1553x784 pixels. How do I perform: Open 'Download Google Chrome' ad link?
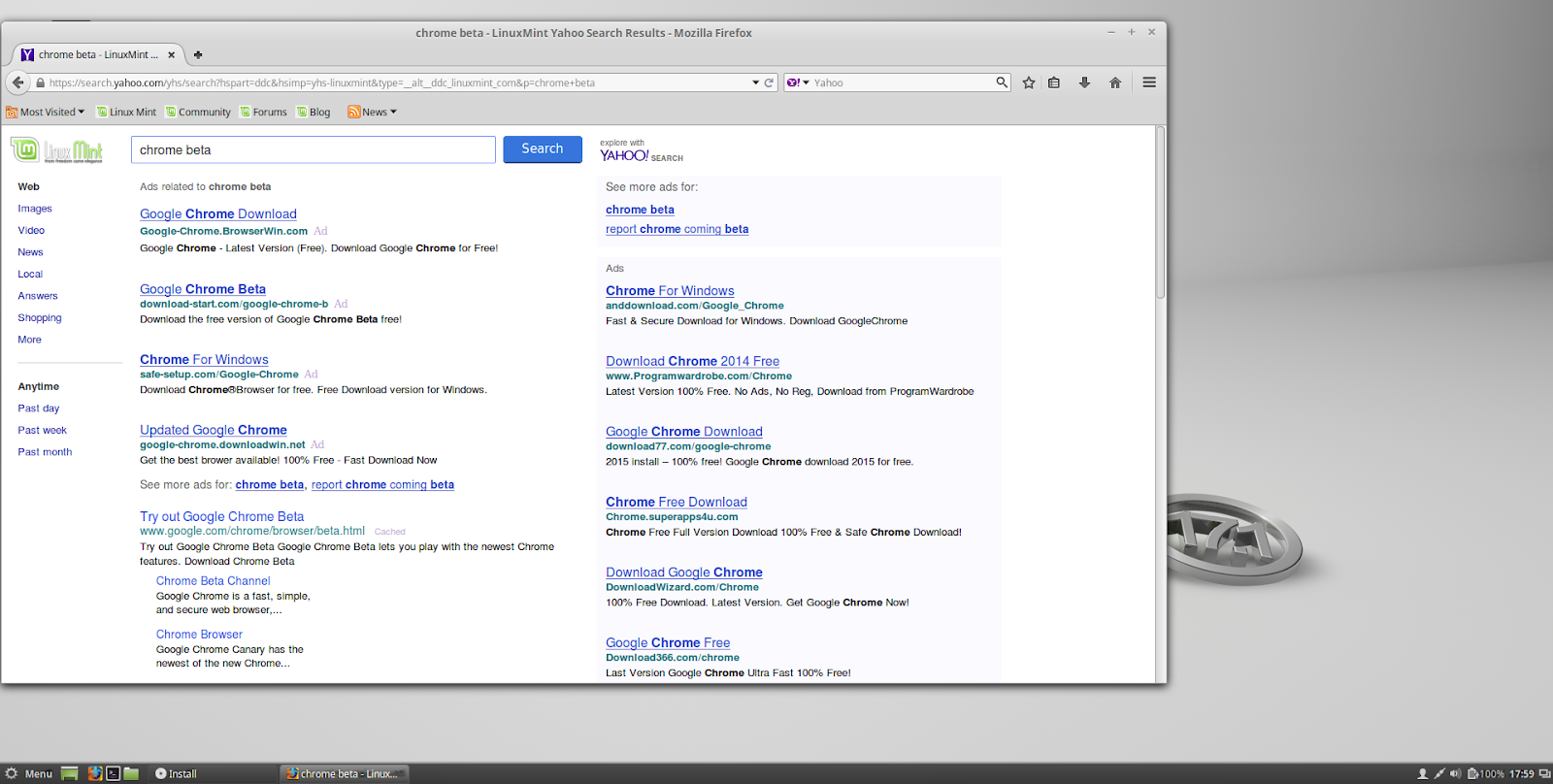(684, 572)
